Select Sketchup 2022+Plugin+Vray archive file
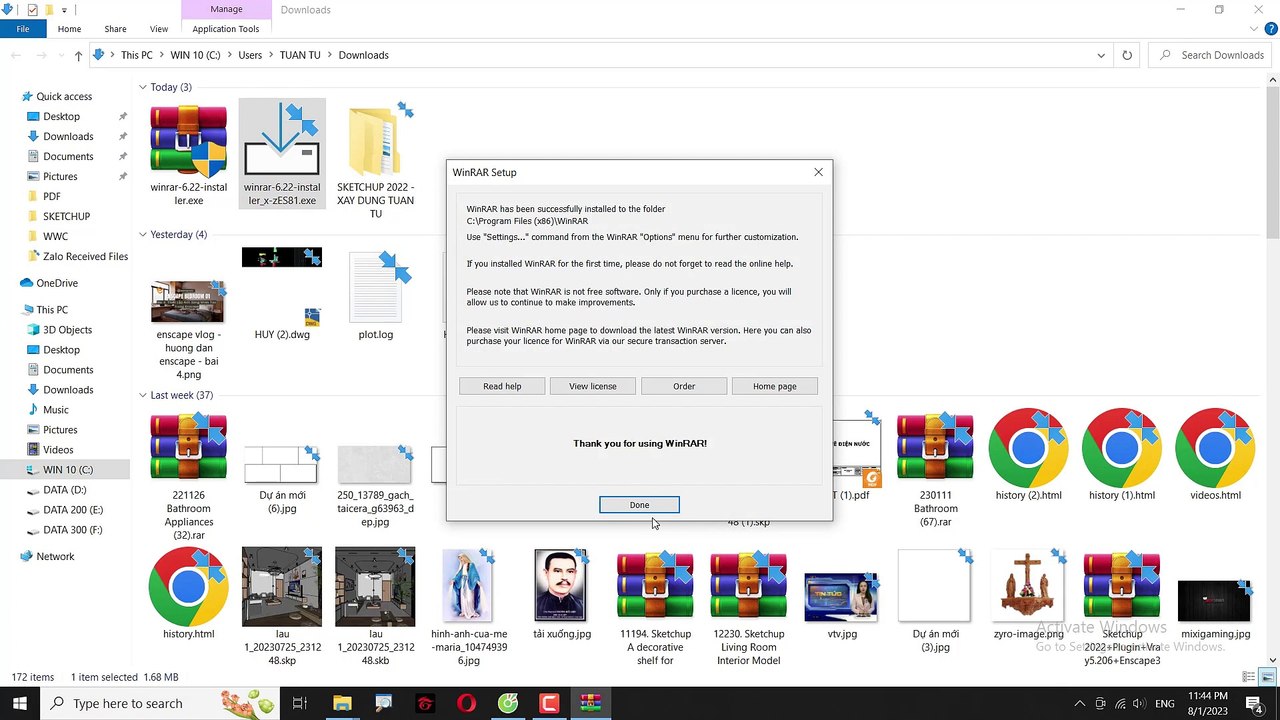Image resolution: width=1280 pixels, height=720 pixels. 1122,586
